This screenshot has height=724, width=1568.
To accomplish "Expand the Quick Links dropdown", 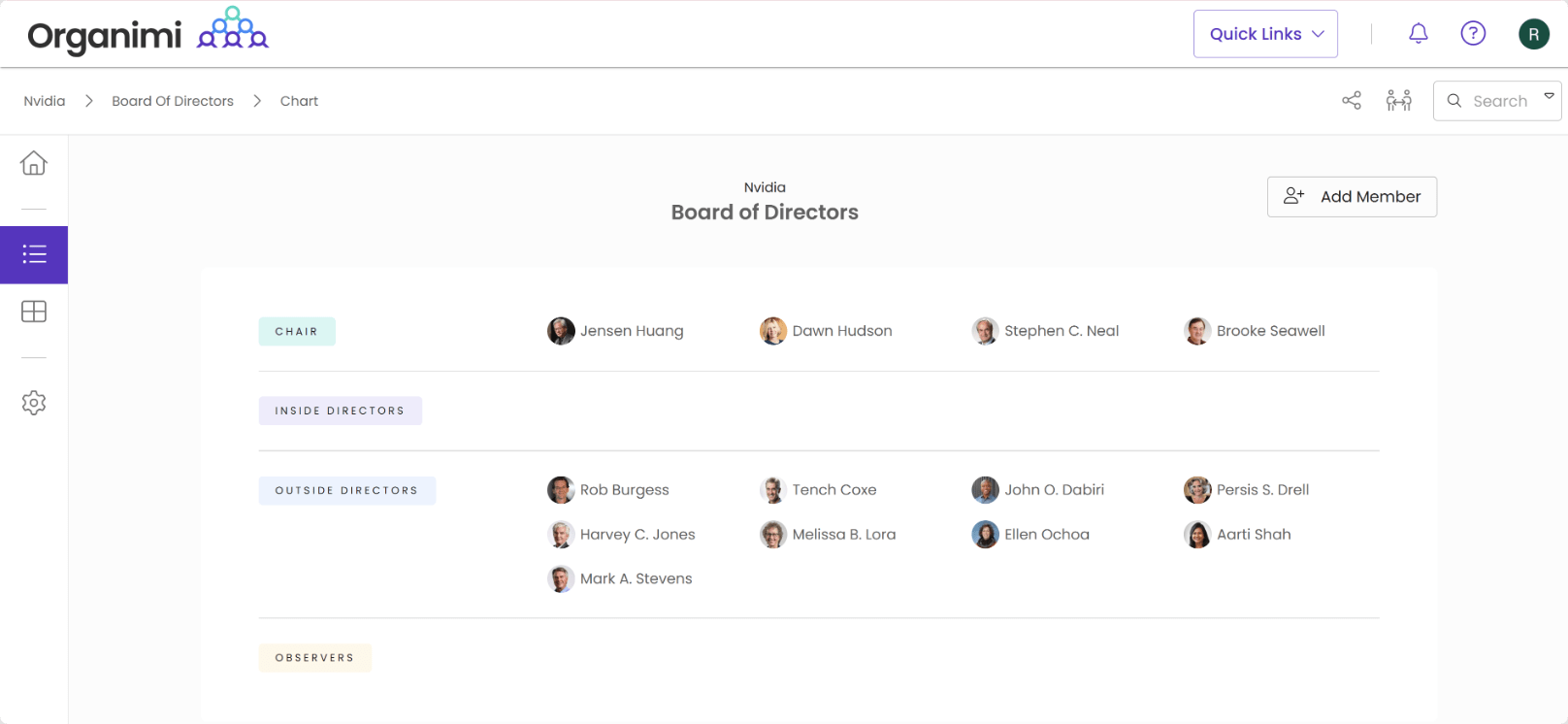I will point(1265,34).
